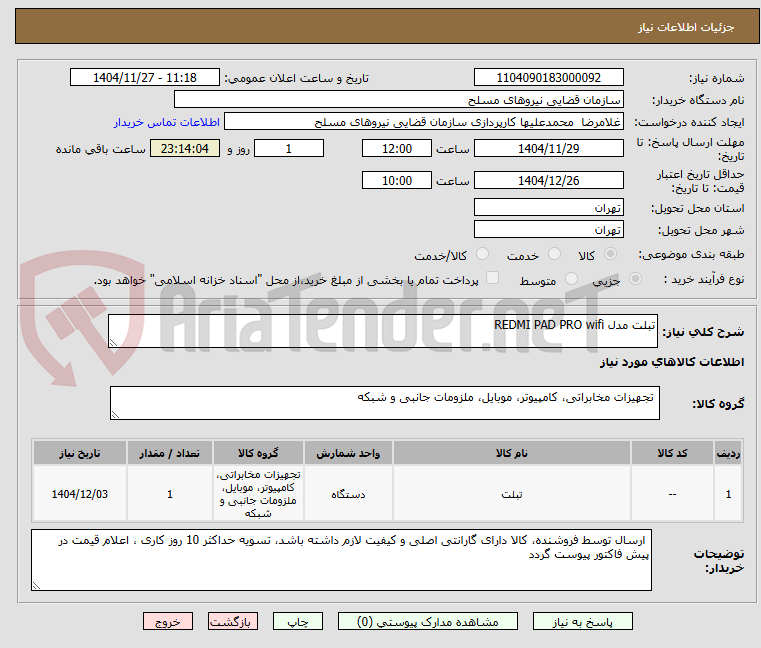This screenshot has width=761, height=648.
Task: Click the اطلاعات کالاهای مورد نیاز heading
Action: [672, 362]
